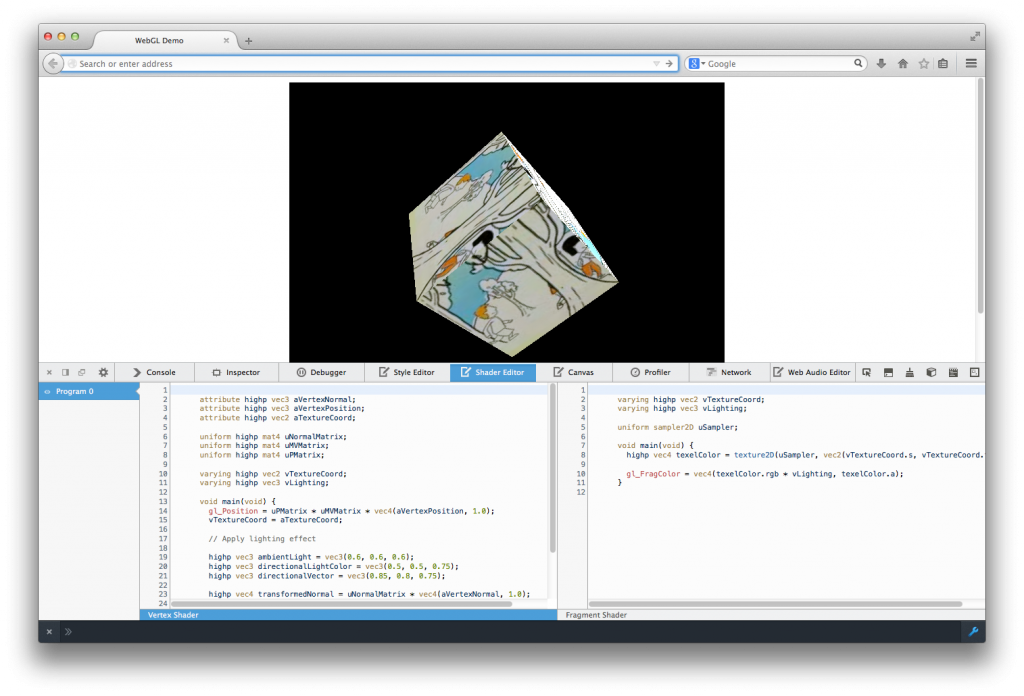
Task: Switch to the Inspector tab
Action: [x=236, y=372]
